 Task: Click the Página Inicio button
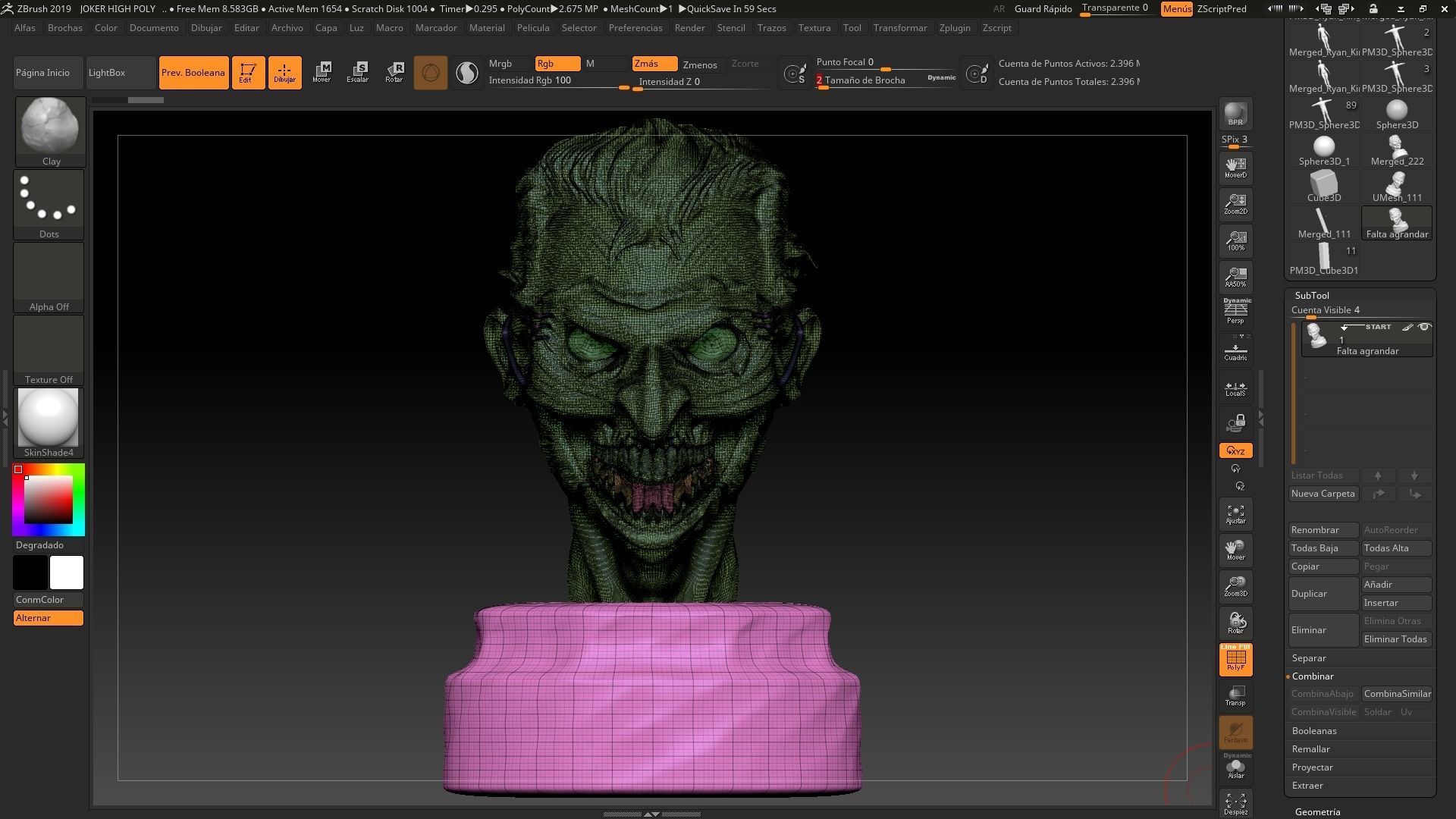(49, 73)
